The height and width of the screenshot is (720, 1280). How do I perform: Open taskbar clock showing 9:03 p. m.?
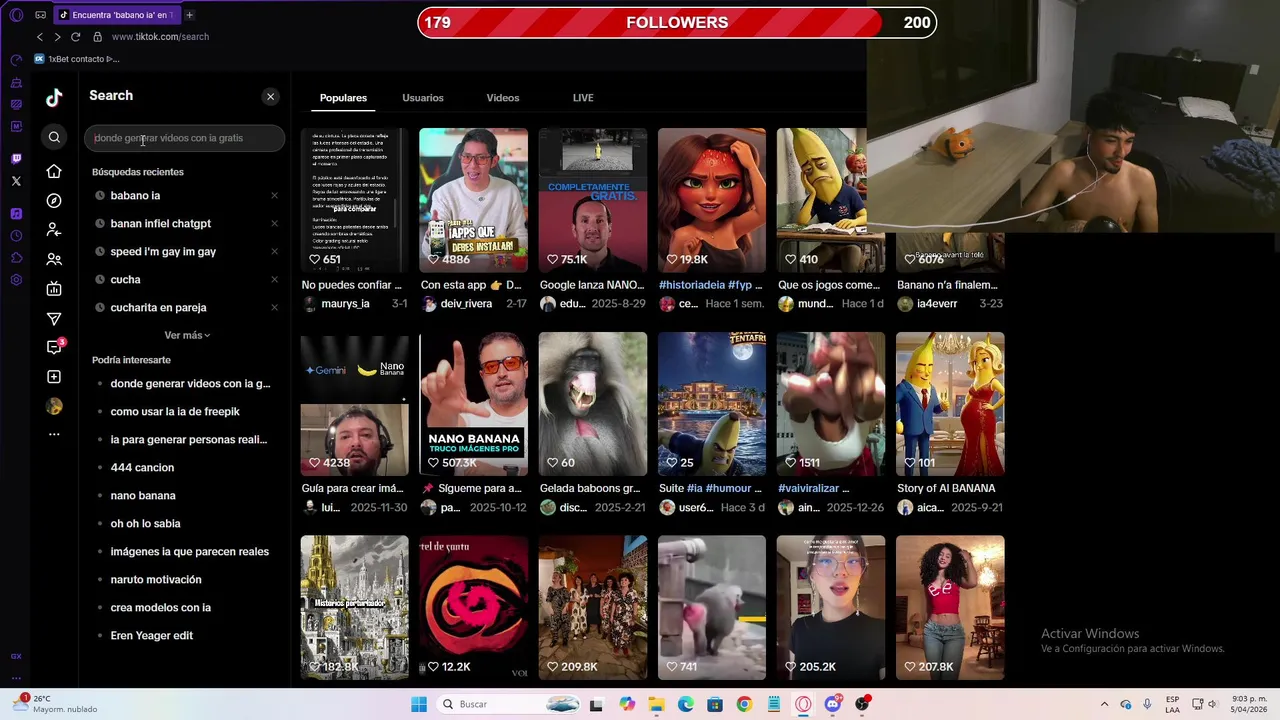coord(1249,704)
